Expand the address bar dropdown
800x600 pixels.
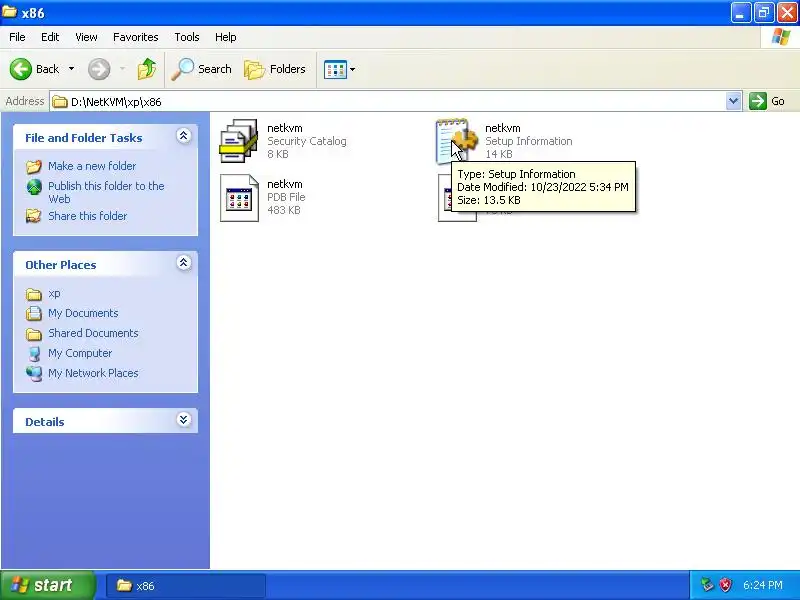[733, 102]
